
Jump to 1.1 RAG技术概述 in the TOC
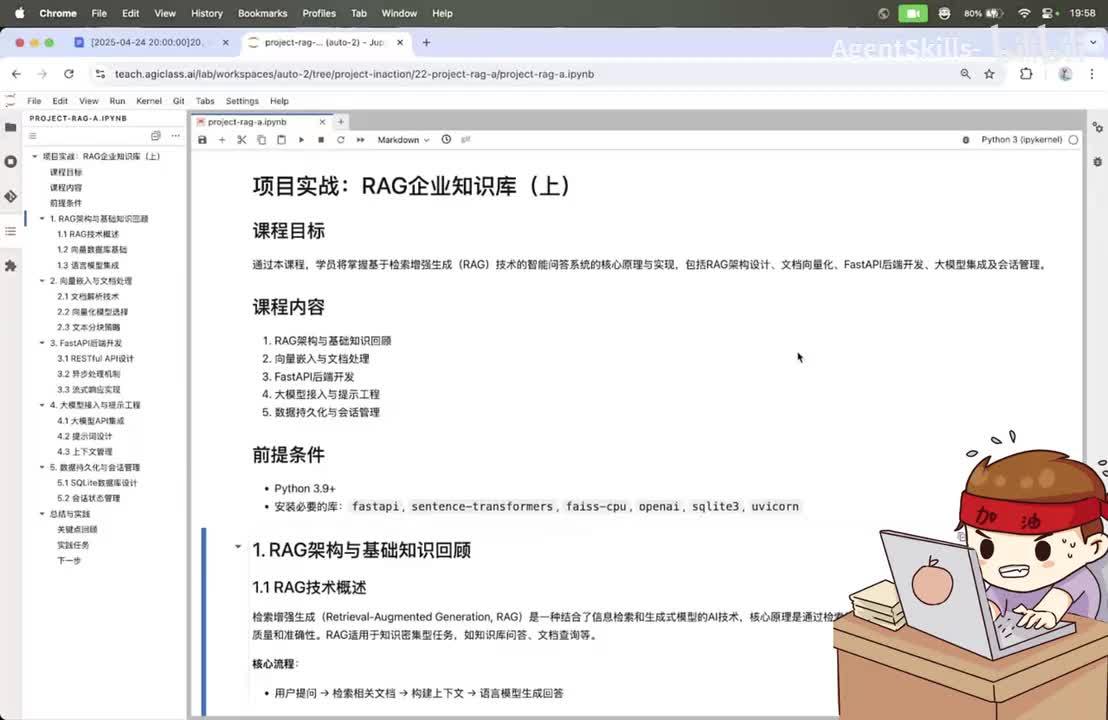(88, 234)
